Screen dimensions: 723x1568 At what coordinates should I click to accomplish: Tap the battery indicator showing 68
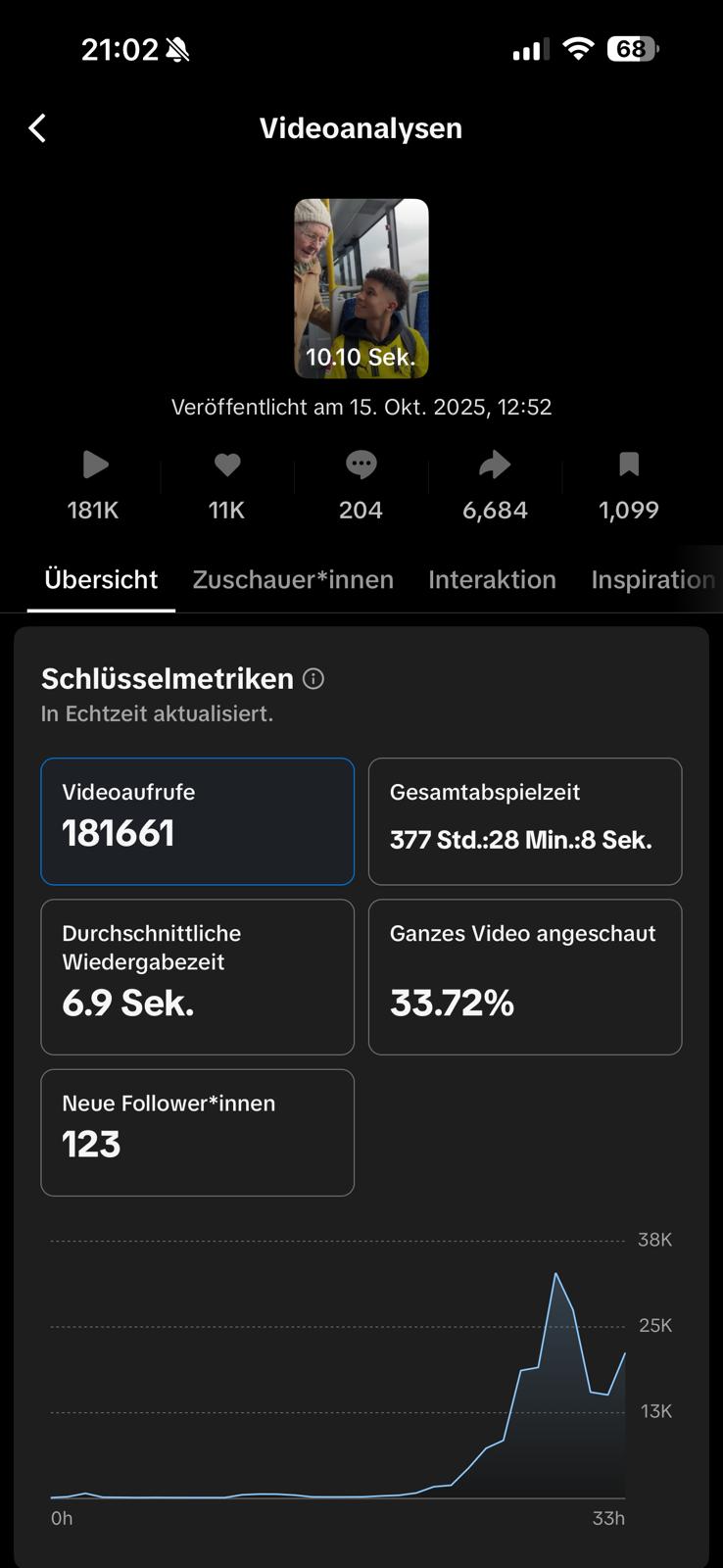pyautogui.click(x=632, y=49)
